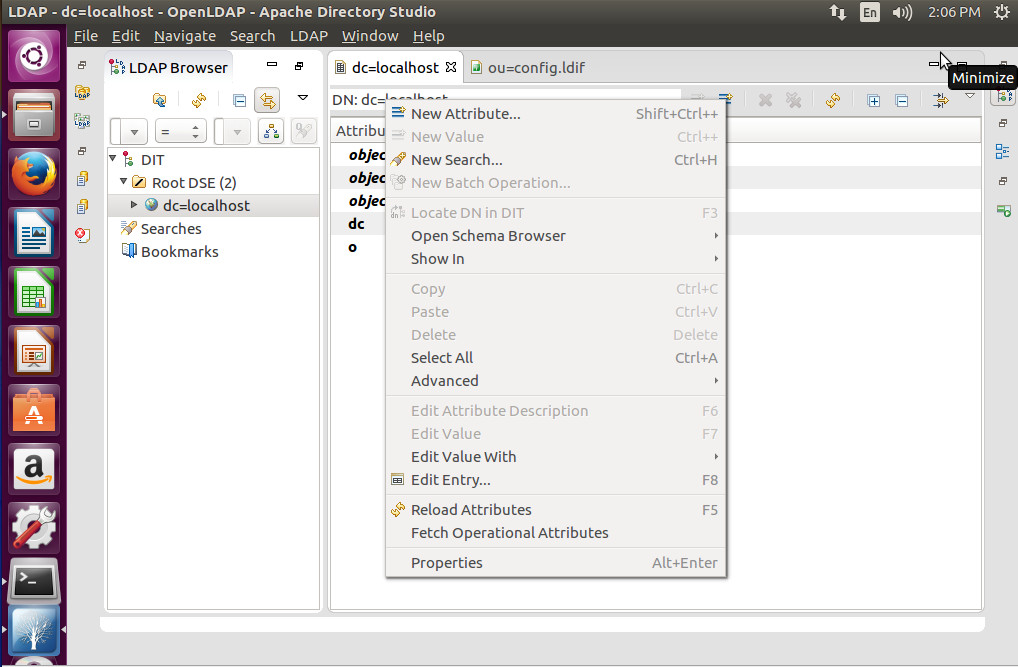1018x667 pixels.
Task: Open the LDAP Browser view menu triangle
Action: [x=303, y=99]
